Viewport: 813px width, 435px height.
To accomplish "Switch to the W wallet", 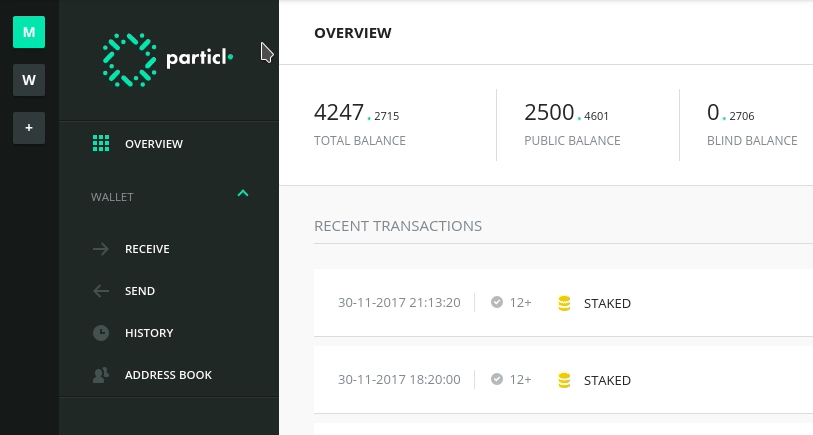I will (x=29, y=80).
